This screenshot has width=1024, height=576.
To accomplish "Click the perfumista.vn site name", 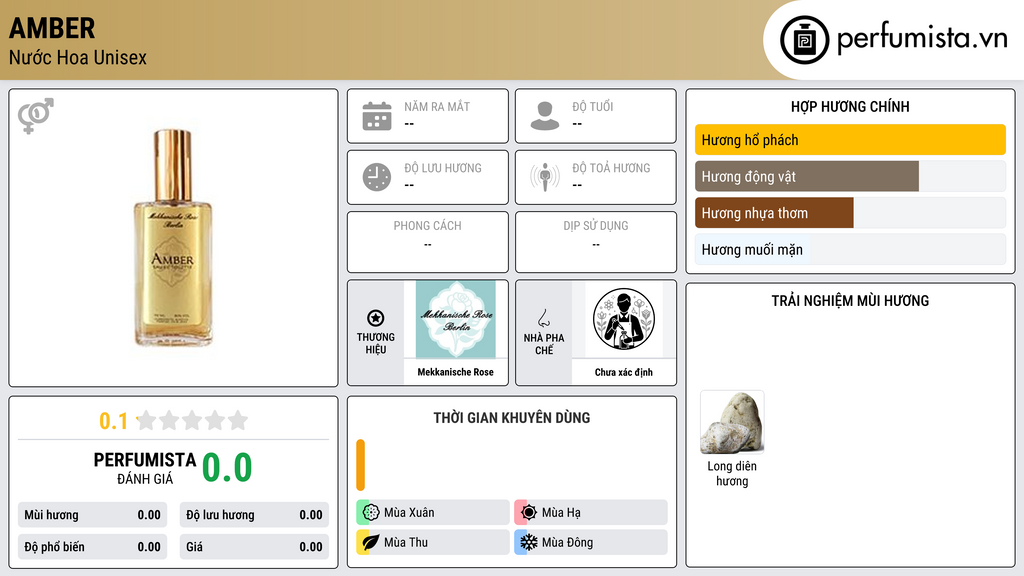I will coord(922,39).
